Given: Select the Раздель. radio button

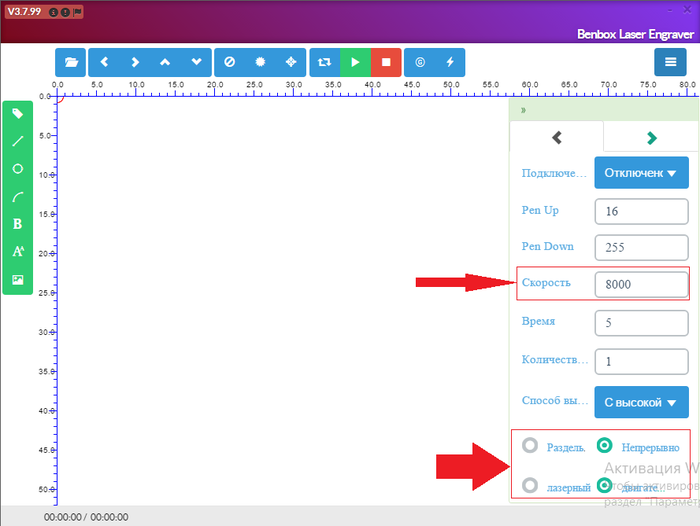Looking at the screenshot, I should coord(530,446).
